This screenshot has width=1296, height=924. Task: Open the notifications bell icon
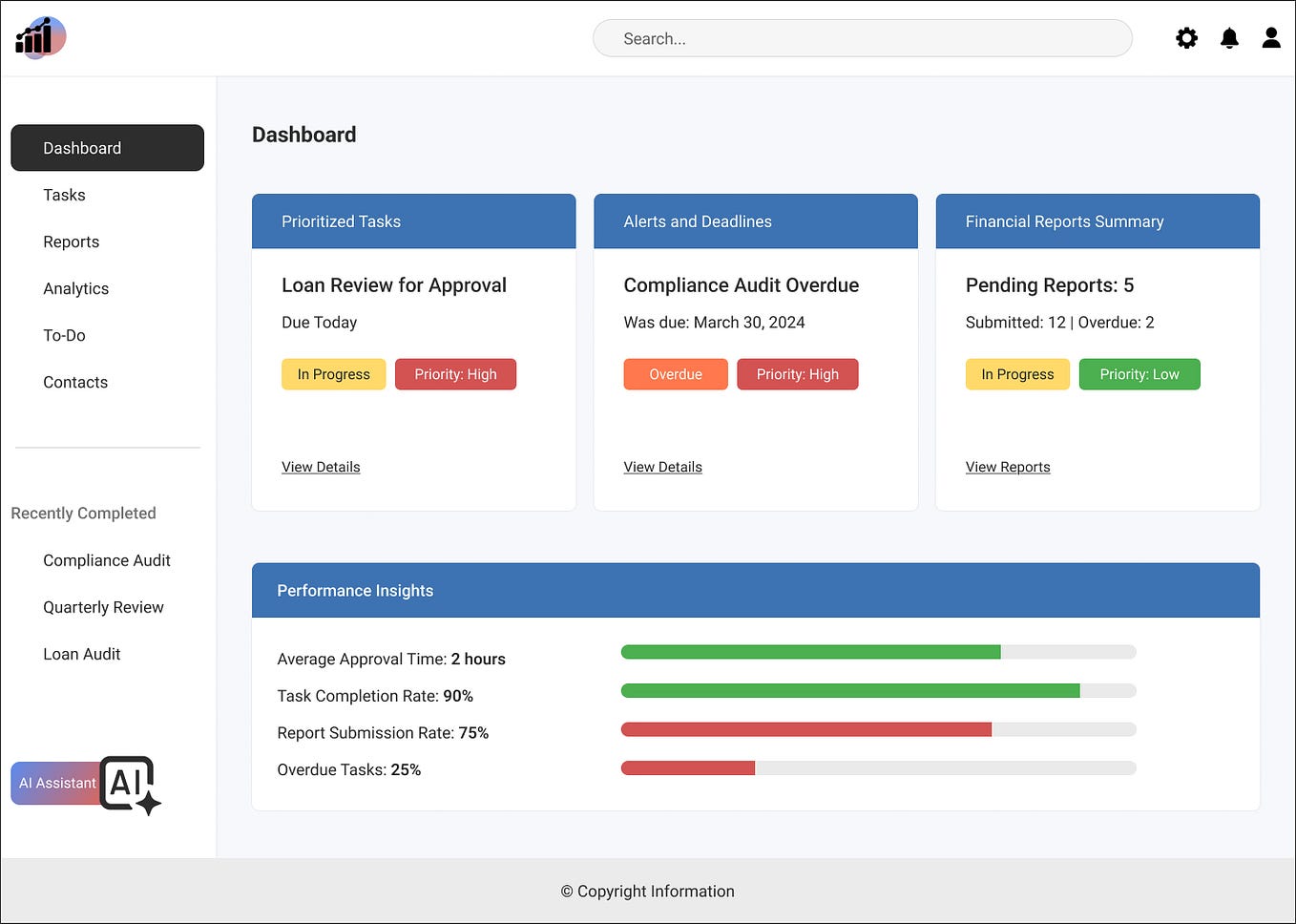click(1229, 38)
